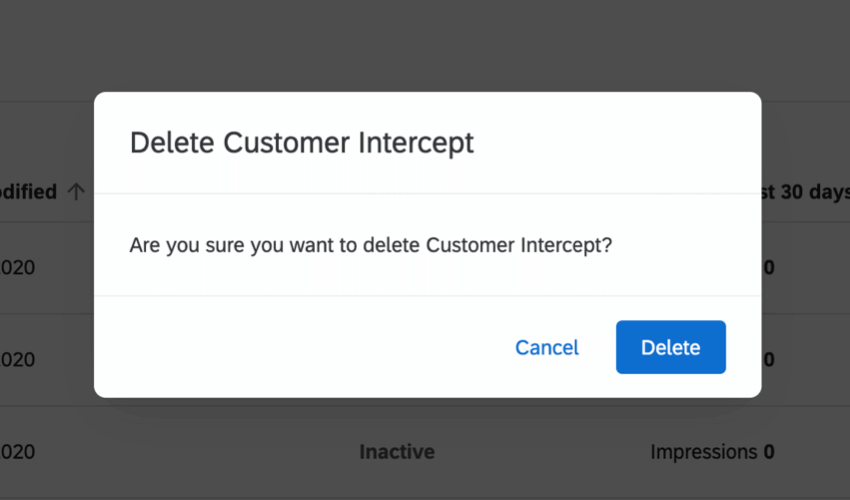Click the Impressions count 0 in bottom row

tap(769, 452)
